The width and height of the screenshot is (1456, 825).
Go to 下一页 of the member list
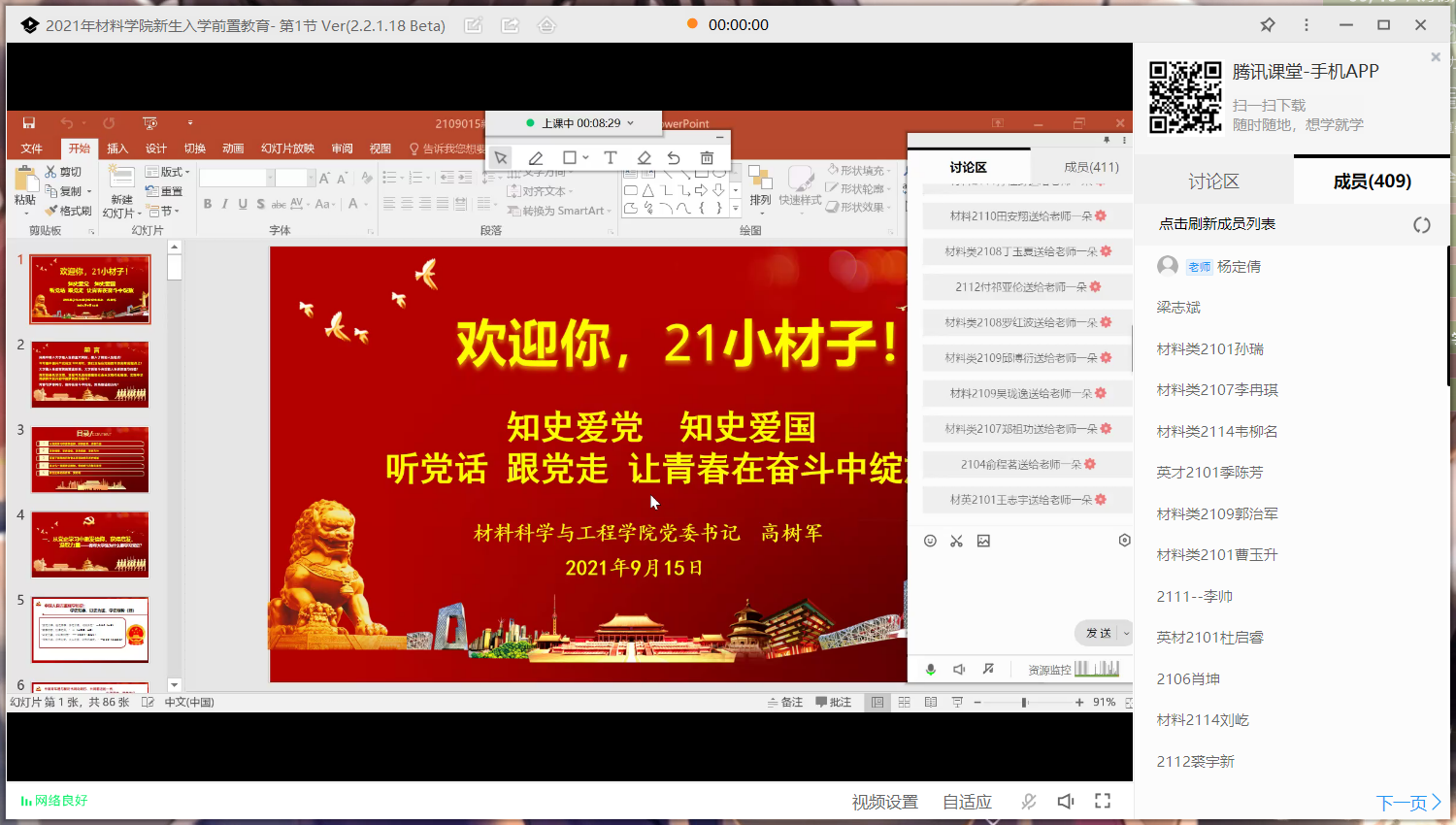1407,803
